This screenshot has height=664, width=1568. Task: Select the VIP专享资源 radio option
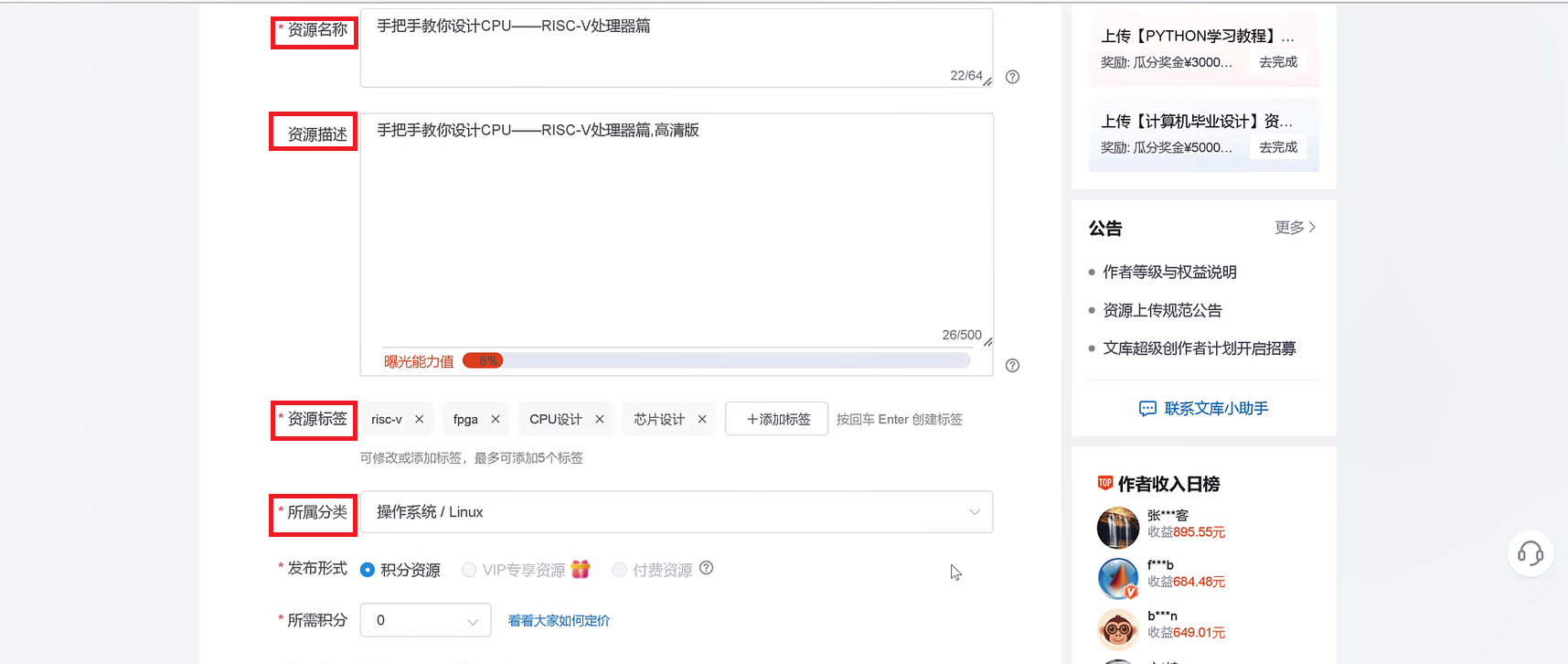[469, 570]
